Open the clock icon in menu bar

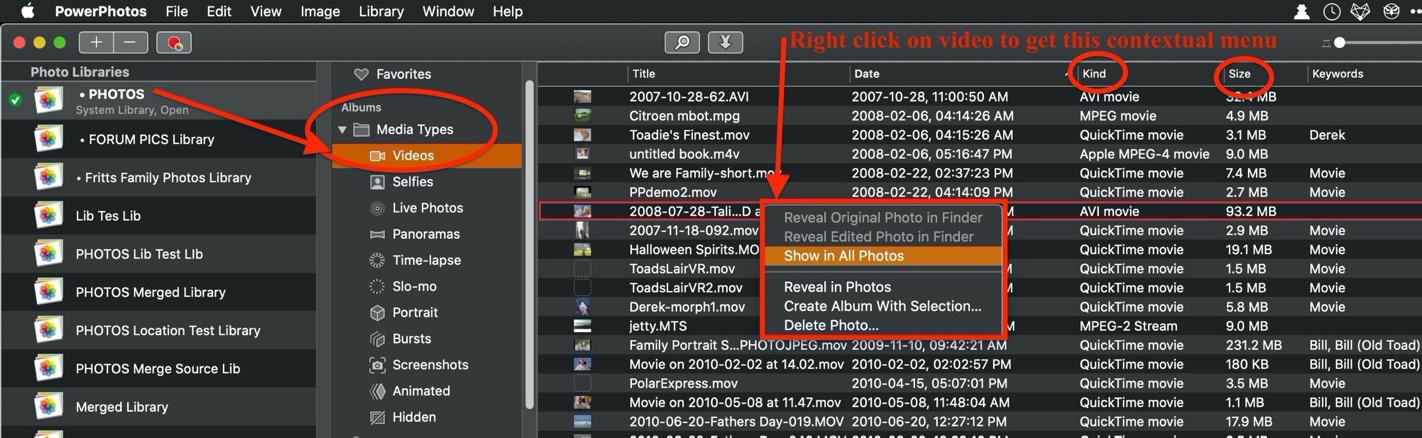1332,12
